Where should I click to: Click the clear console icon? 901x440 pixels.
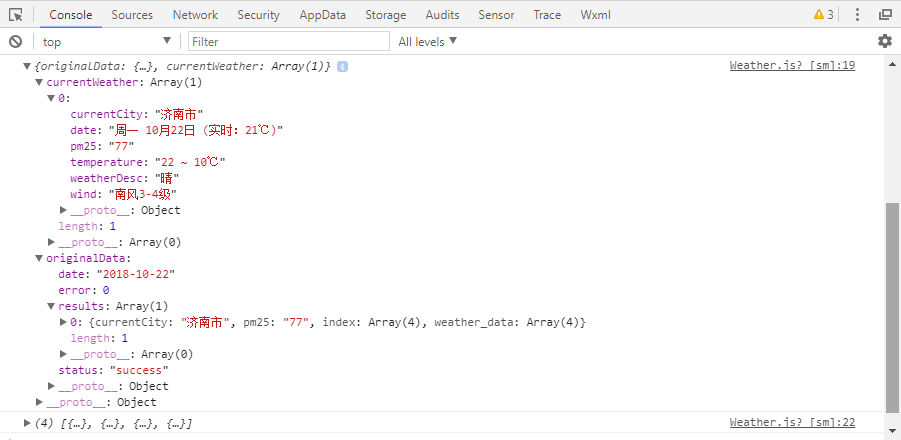pos(15,41)
